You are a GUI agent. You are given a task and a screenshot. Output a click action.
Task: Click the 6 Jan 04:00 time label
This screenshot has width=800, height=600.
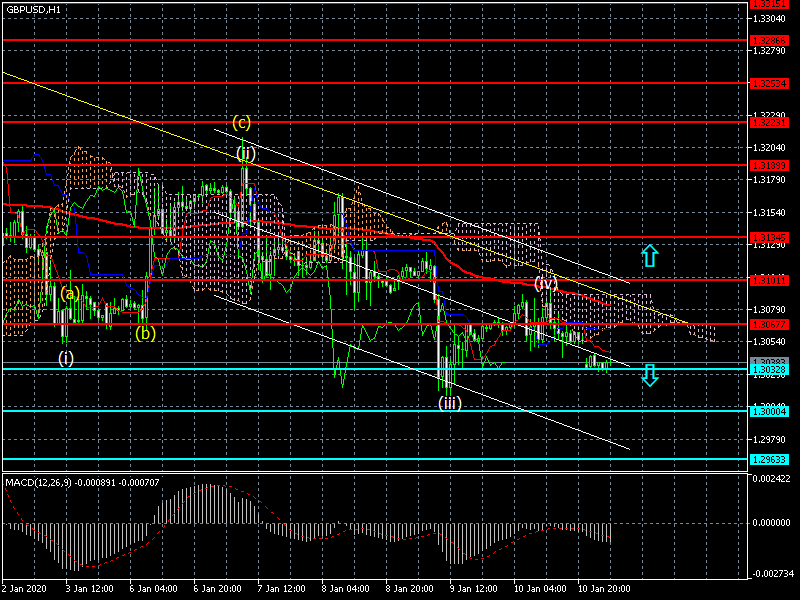(153, 588)
